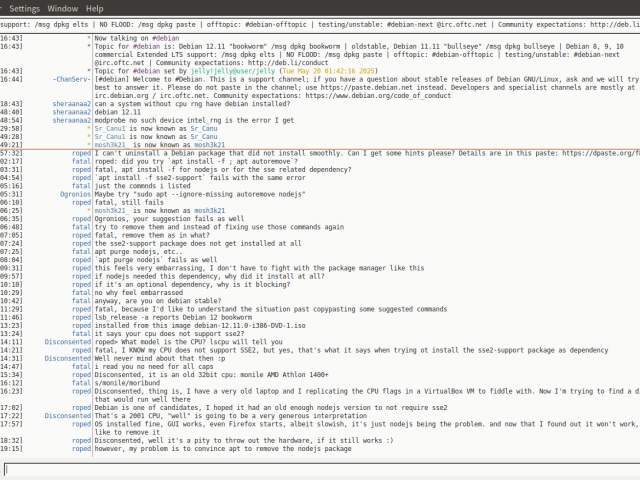The width and height of the screenshot is (640, 480).
Task: Open the http://deb.li/conduct link in topic message
Action: tap(288, 63)
